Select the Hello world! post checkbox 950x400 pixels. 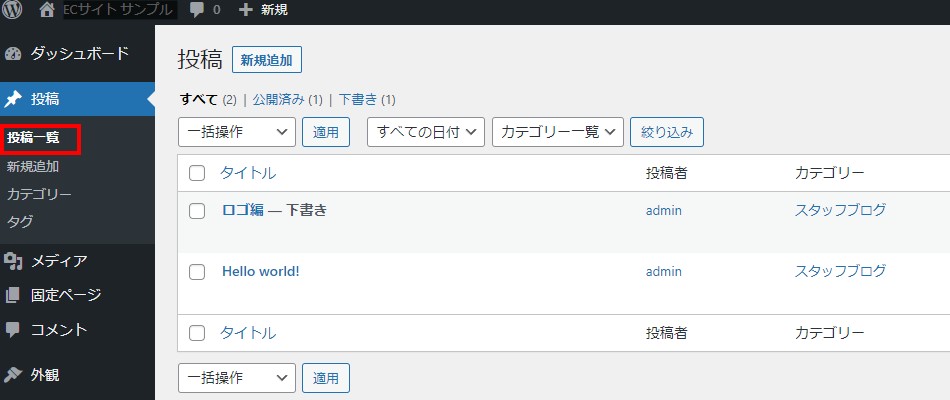(197, 272)
